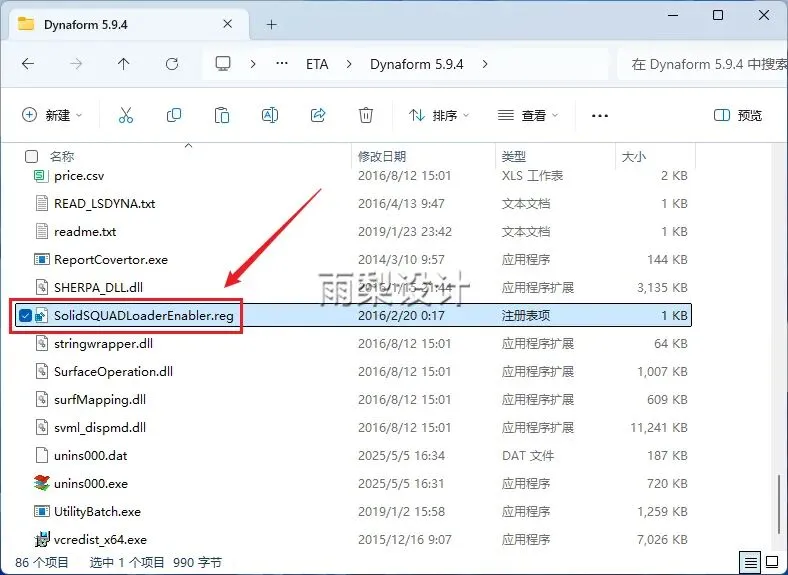Image resolution: width=788 pixels, height=575 pixels.
Task: Switch to details view in status bar
Action: click(750, 562)
